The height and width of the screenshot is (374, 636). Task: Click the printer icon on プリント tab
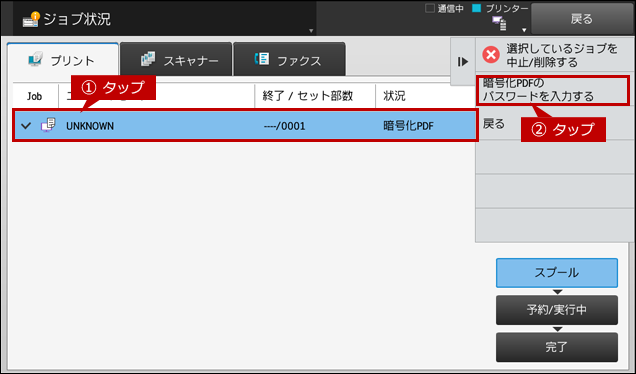click(36, 59)
